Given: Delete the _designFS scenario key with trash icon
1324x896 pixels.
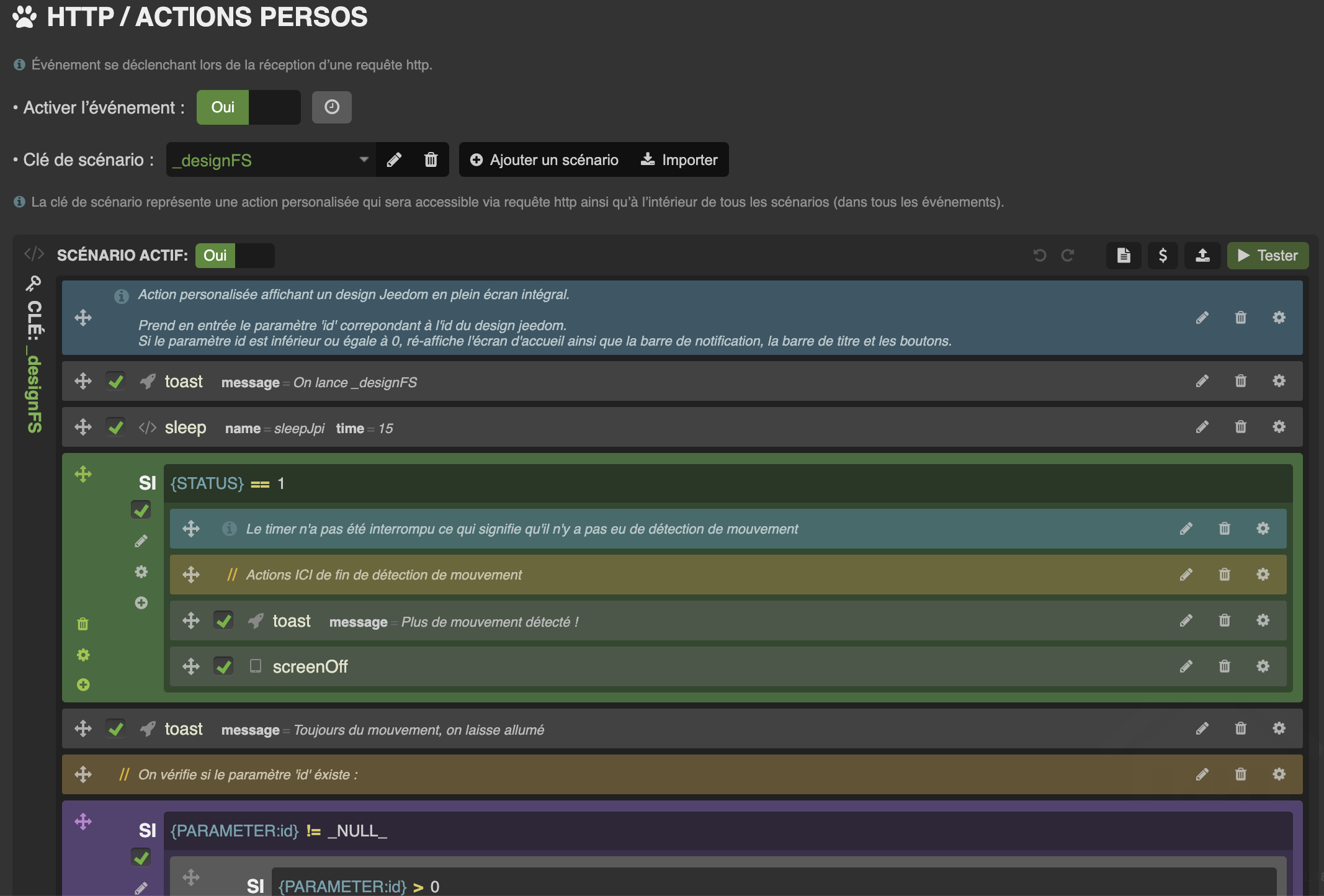Looking at the screenshot, I should (431, 160).
